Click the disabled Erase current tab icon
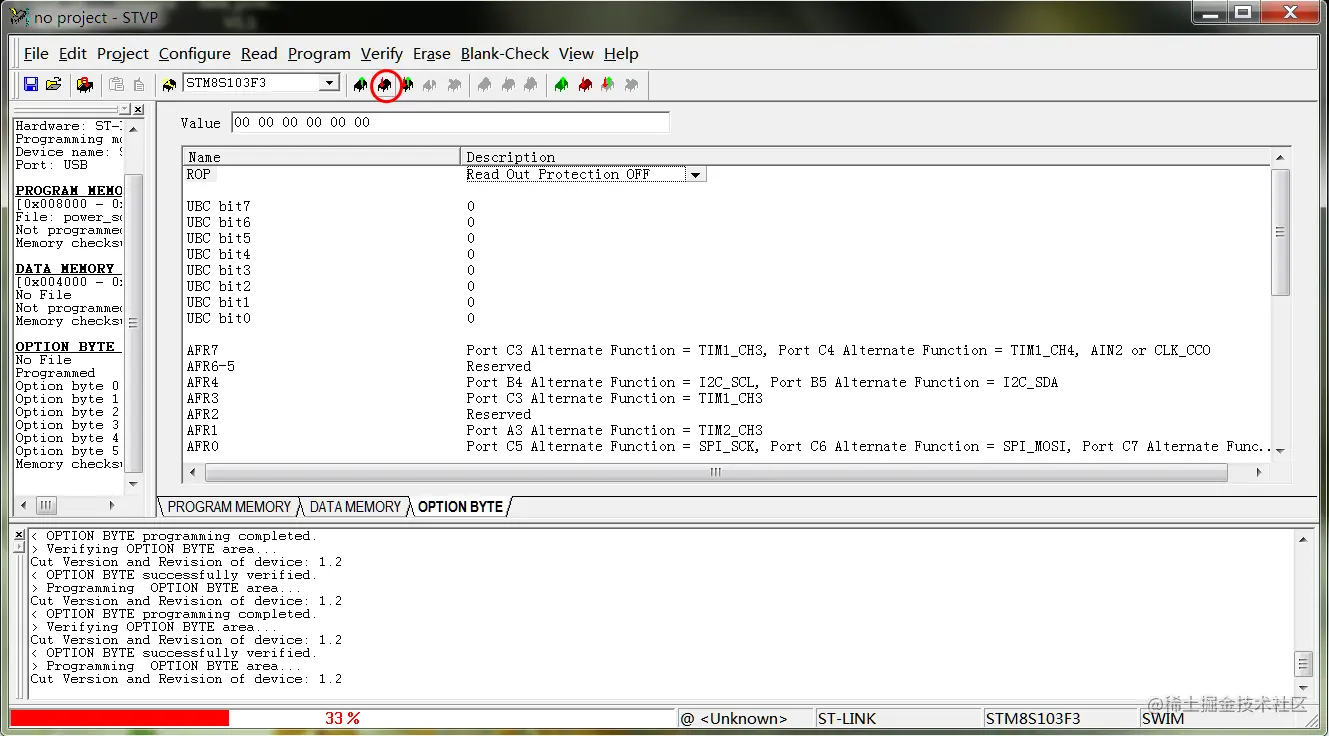1329x736 pixels. pyautogui.click(x=431, y=85)
